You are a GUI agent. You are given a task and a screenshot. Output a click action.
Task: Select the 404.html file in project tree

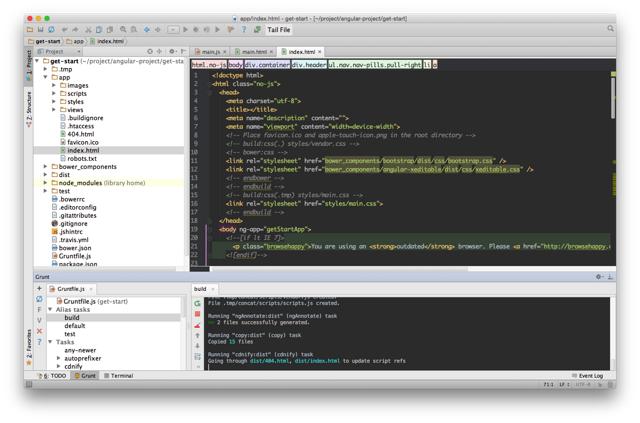tap(81, 133)
